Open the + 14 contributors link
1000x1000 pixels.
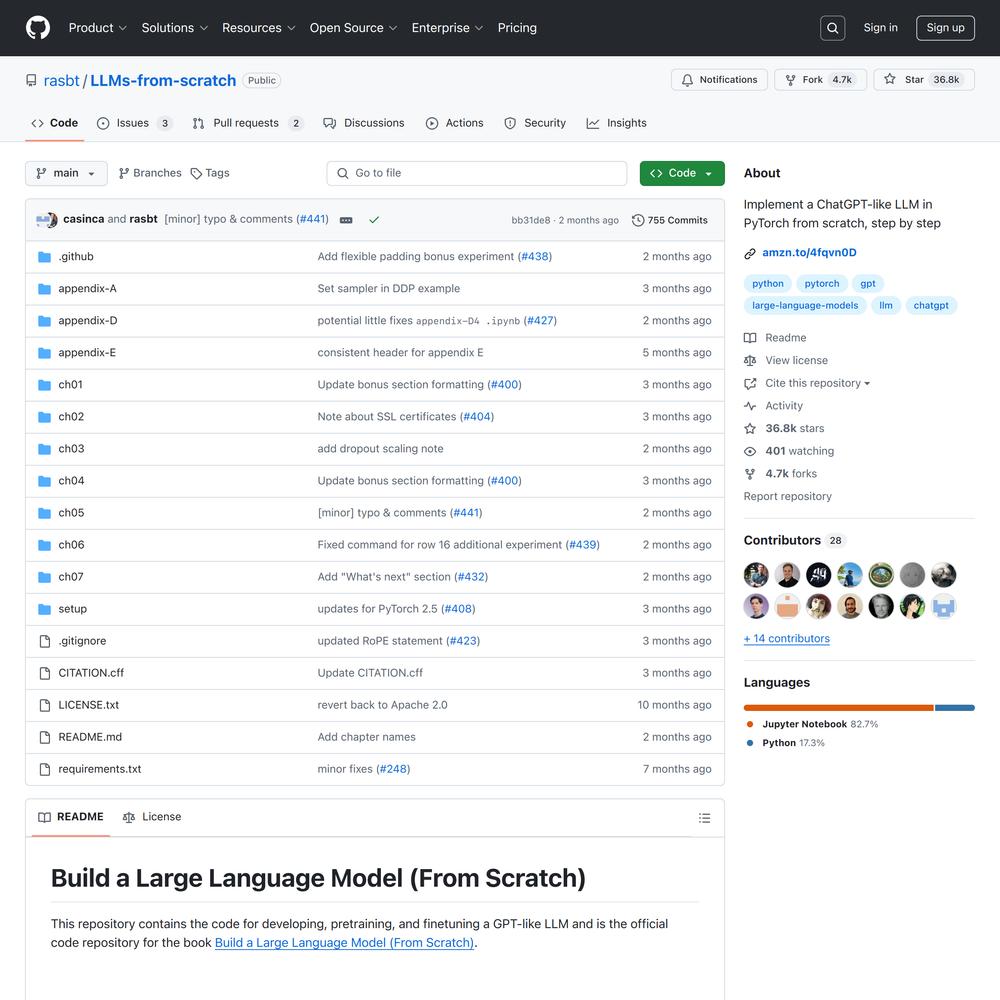786,639
